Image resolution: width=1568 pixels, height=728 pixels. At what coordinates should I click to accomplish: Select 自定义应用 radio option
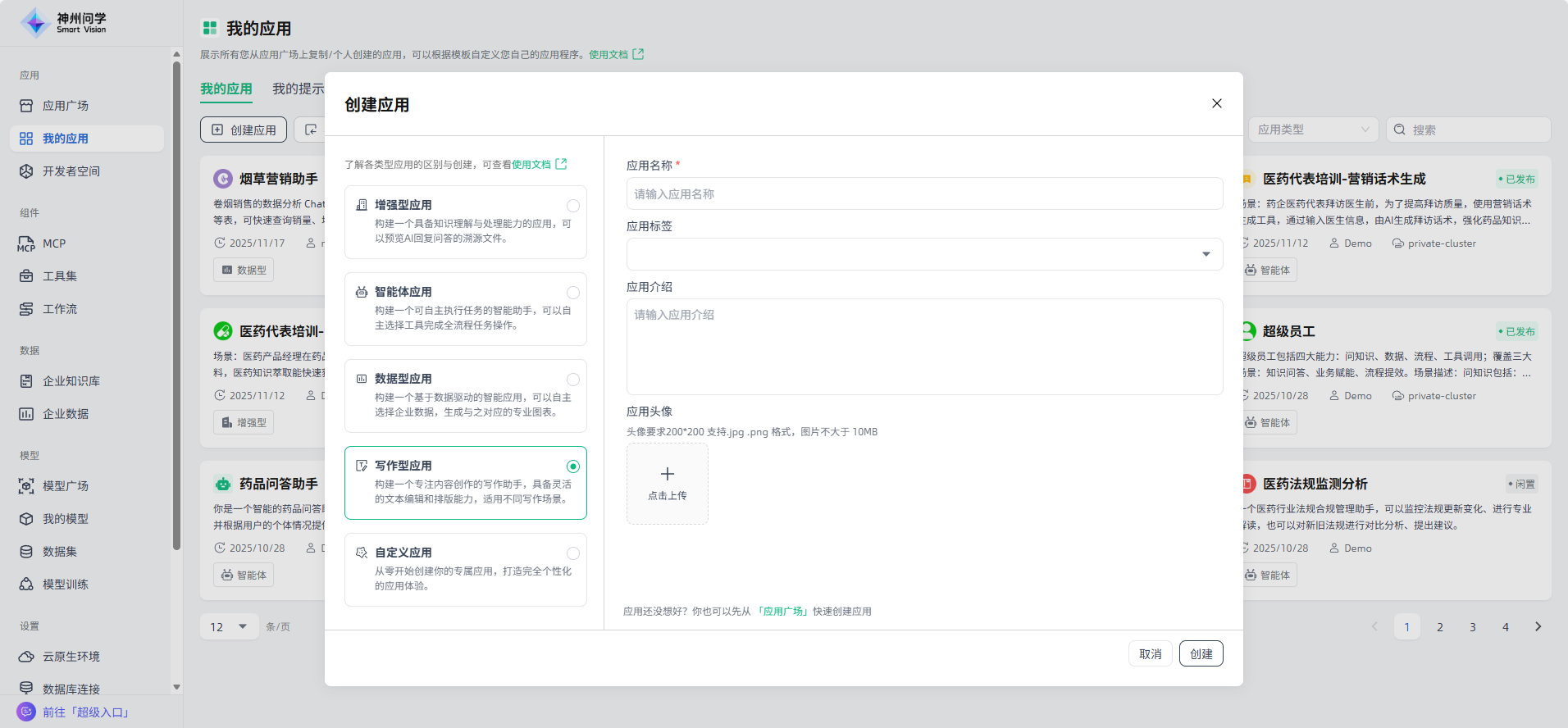tap(572, 553)
